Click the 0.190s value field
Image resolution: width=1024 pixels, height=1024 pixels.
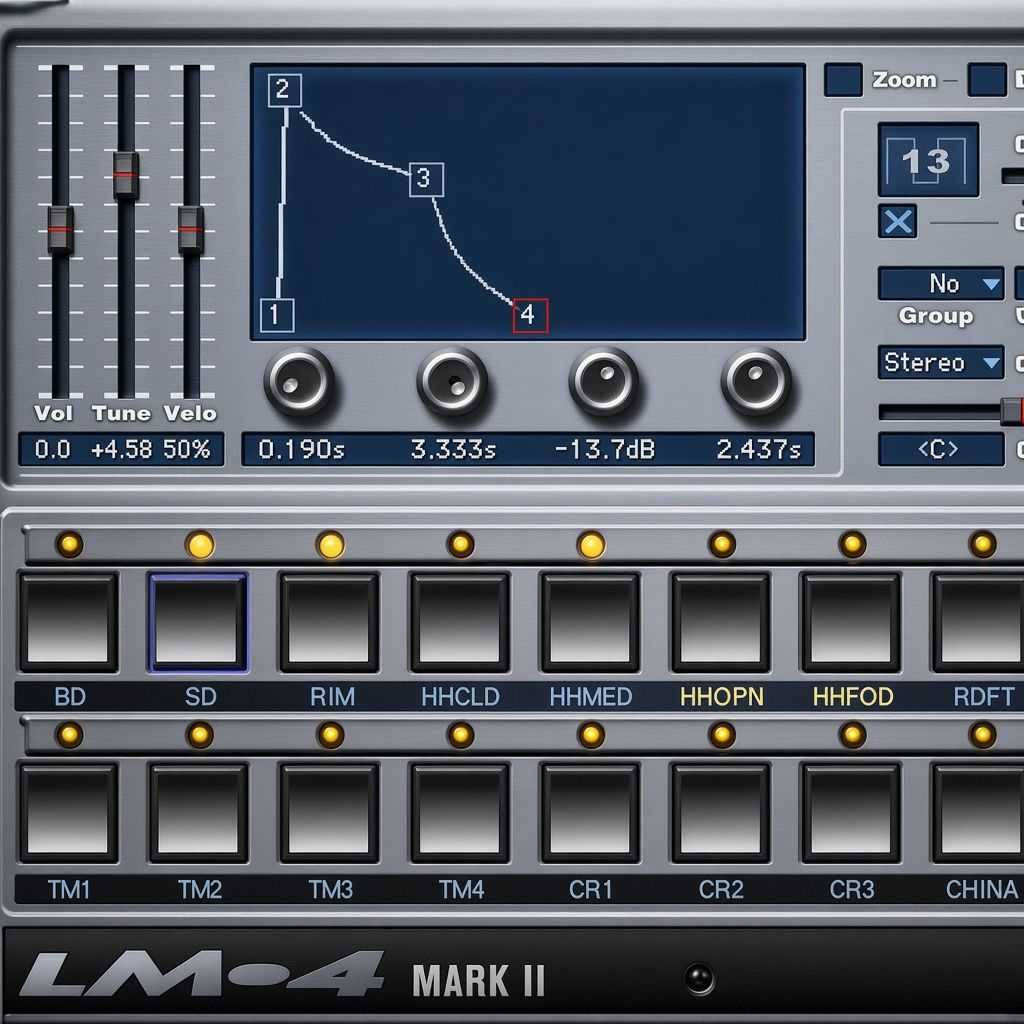(301, 449)
